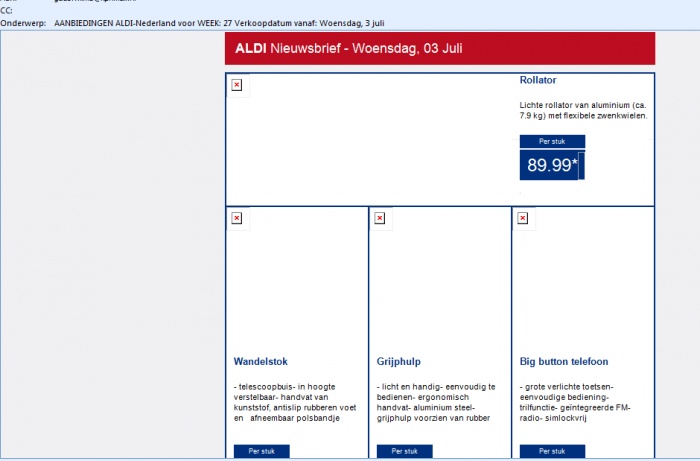Viewport: 700px width, 461px height.
Task: Click the telefoon description 'grote verlichte toetsen'
Action: [x=575, y=403]
